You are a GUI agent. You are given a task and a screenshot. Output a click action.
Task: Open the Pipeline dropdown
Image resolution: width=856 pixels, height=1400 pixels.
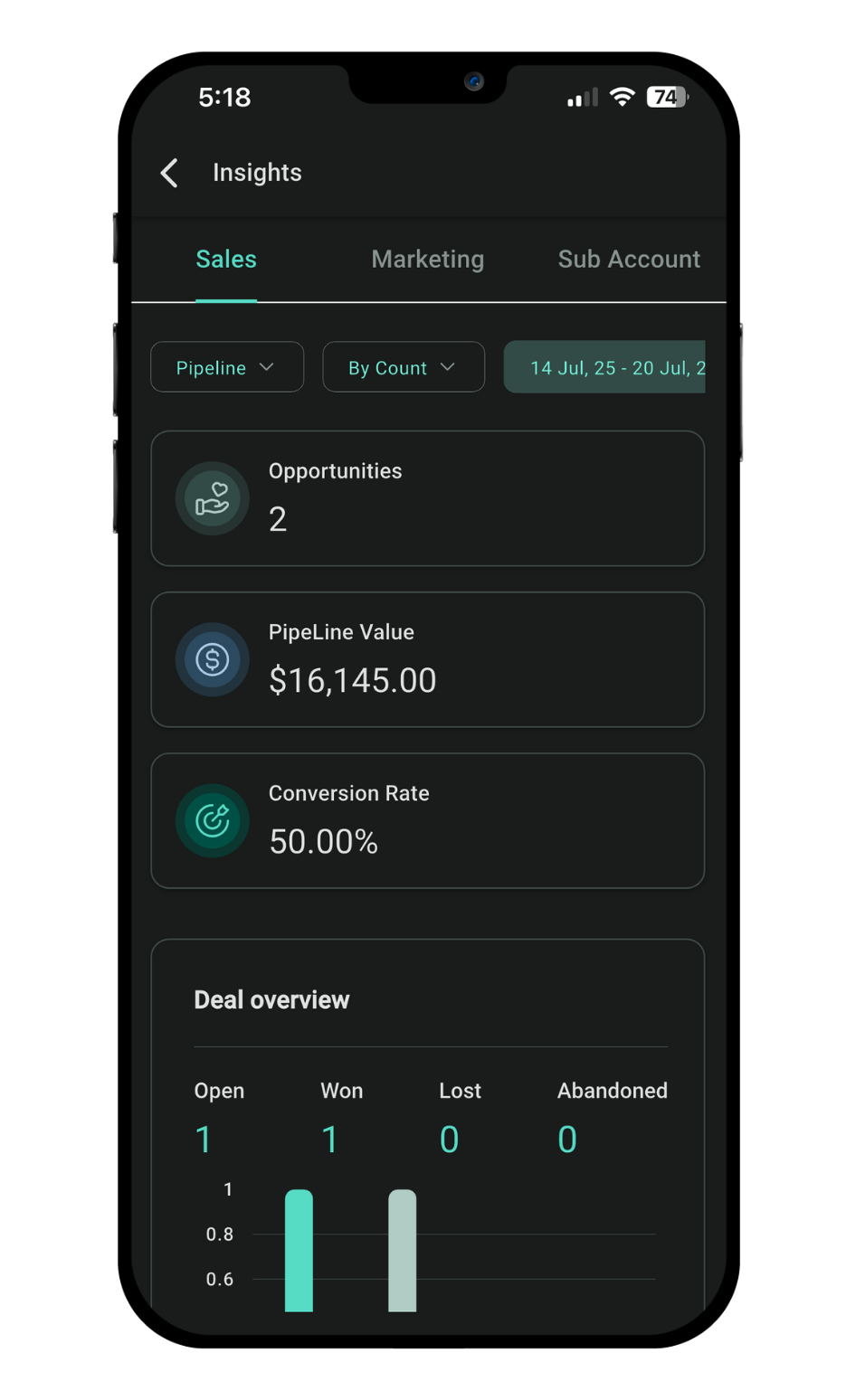tap(227, 367)
